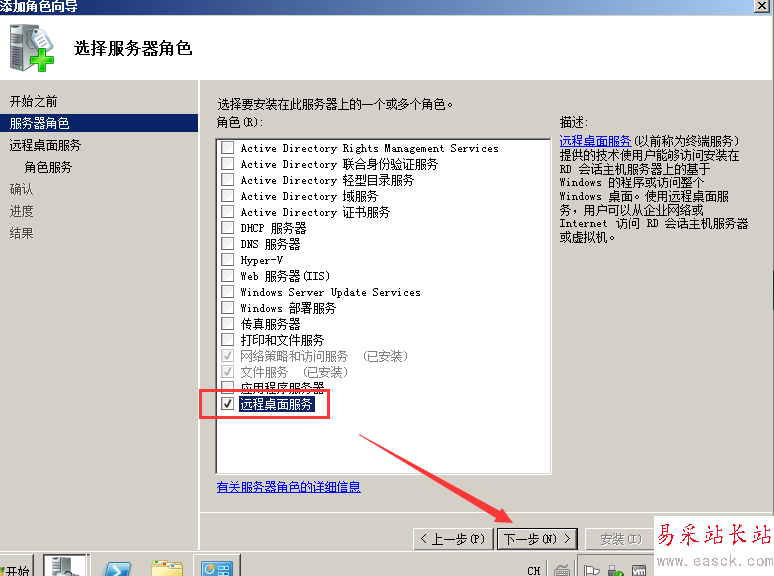Check the 打印和文件服务 role
The image size is (774, 576).
click(228, 340)
